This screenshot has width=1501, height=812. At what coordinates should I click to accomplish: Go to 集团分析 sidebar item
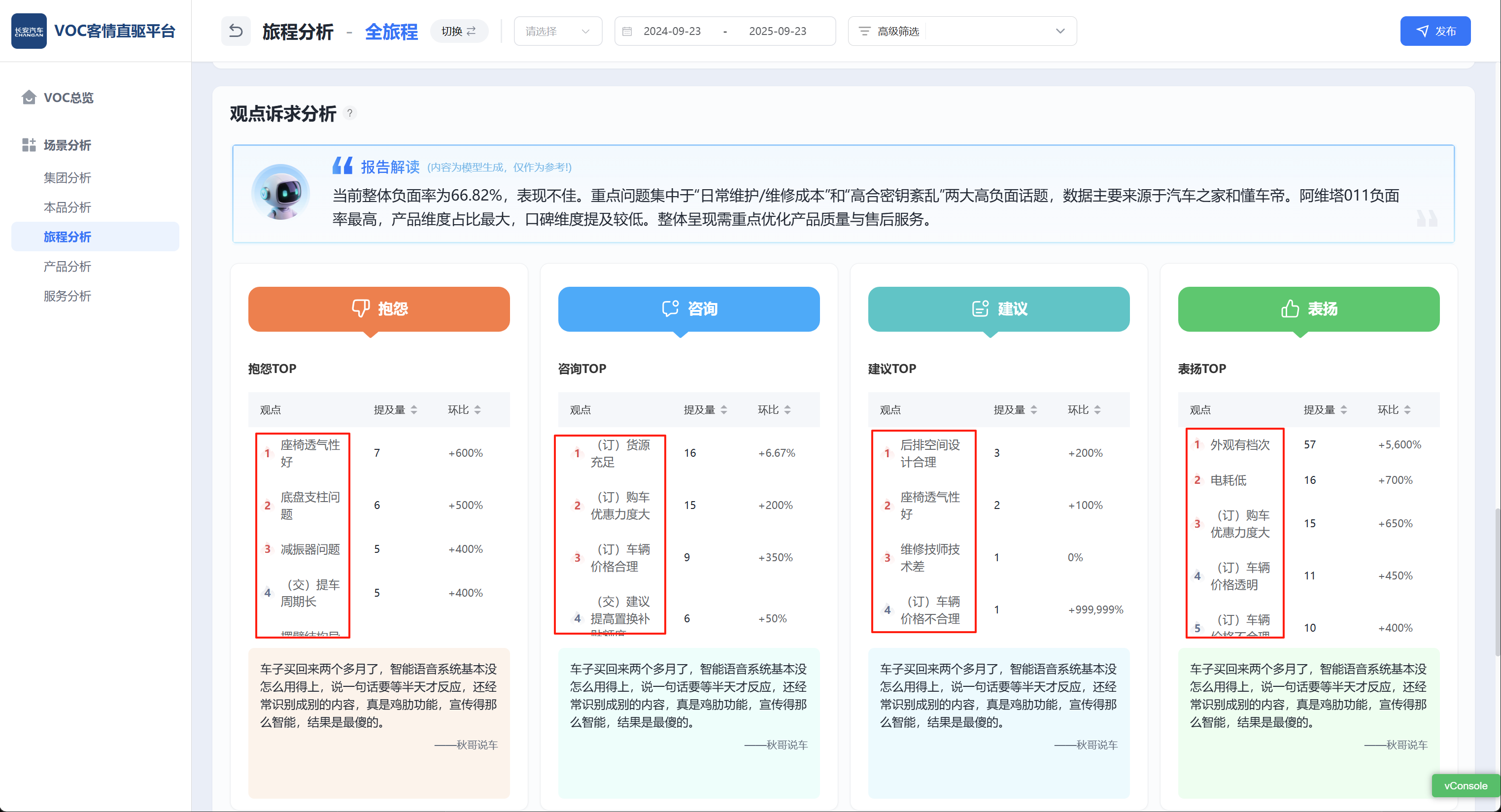coord(67,178)
